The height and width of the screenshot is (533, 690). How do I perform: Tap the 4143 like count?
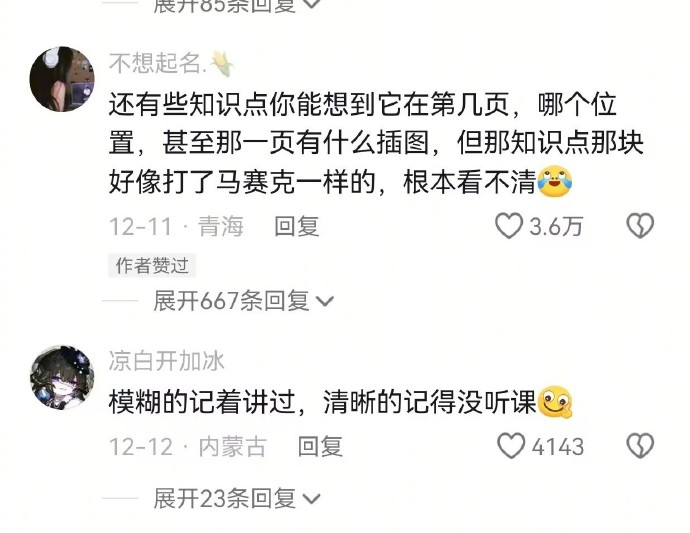[558, 446]
